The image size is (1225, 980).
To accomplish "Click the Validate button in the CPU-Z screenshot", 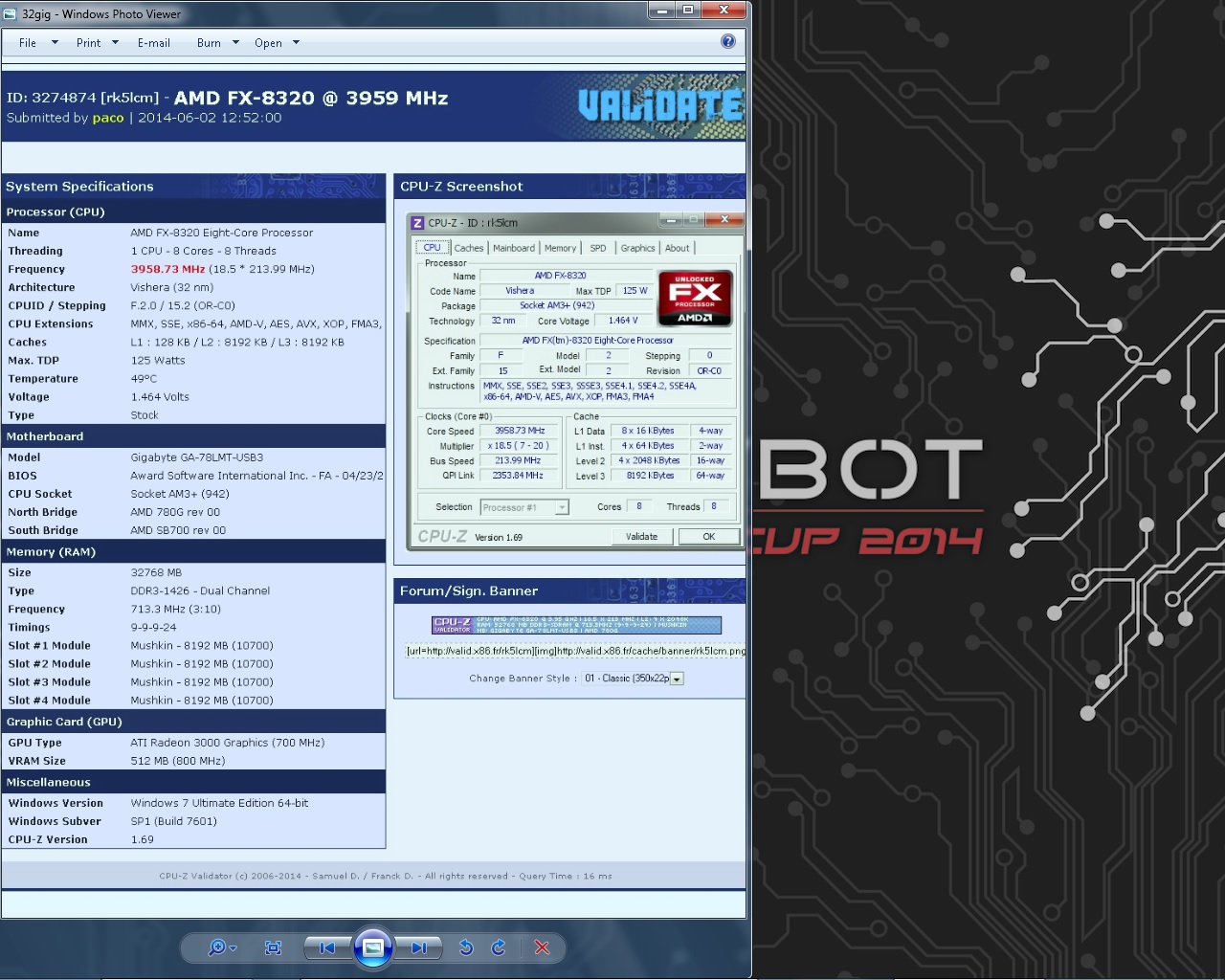I will (641, 537).
